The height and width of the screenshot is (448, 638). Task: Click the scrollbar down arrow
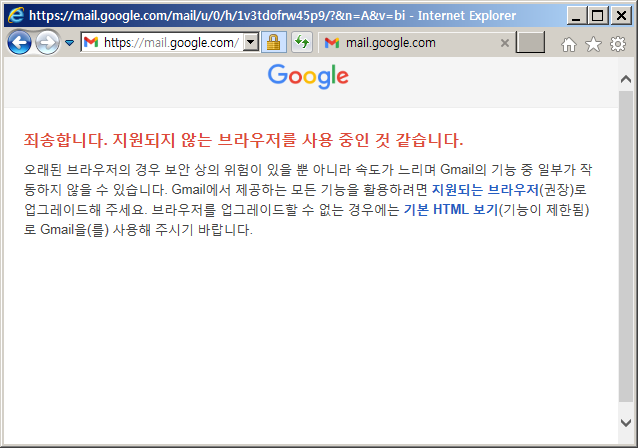[x=626, y=423]
